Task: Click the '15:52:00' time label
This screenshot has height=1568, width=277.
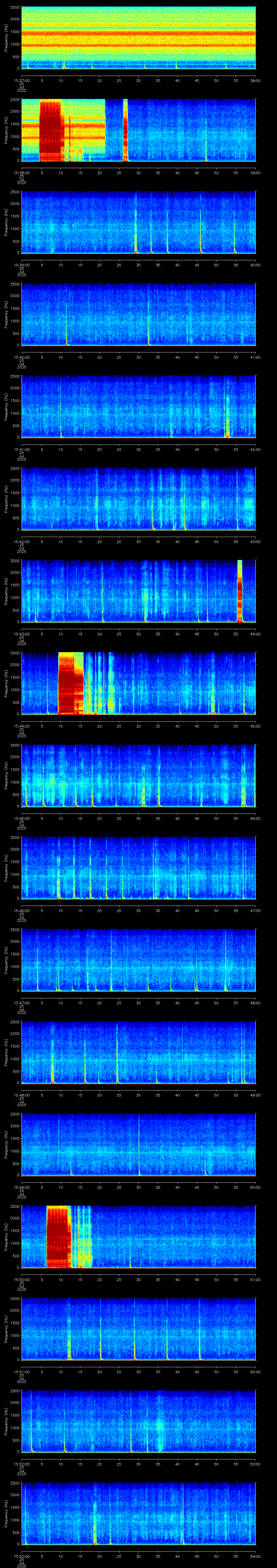Action: pyautogui.click(x=21, y=1464)
